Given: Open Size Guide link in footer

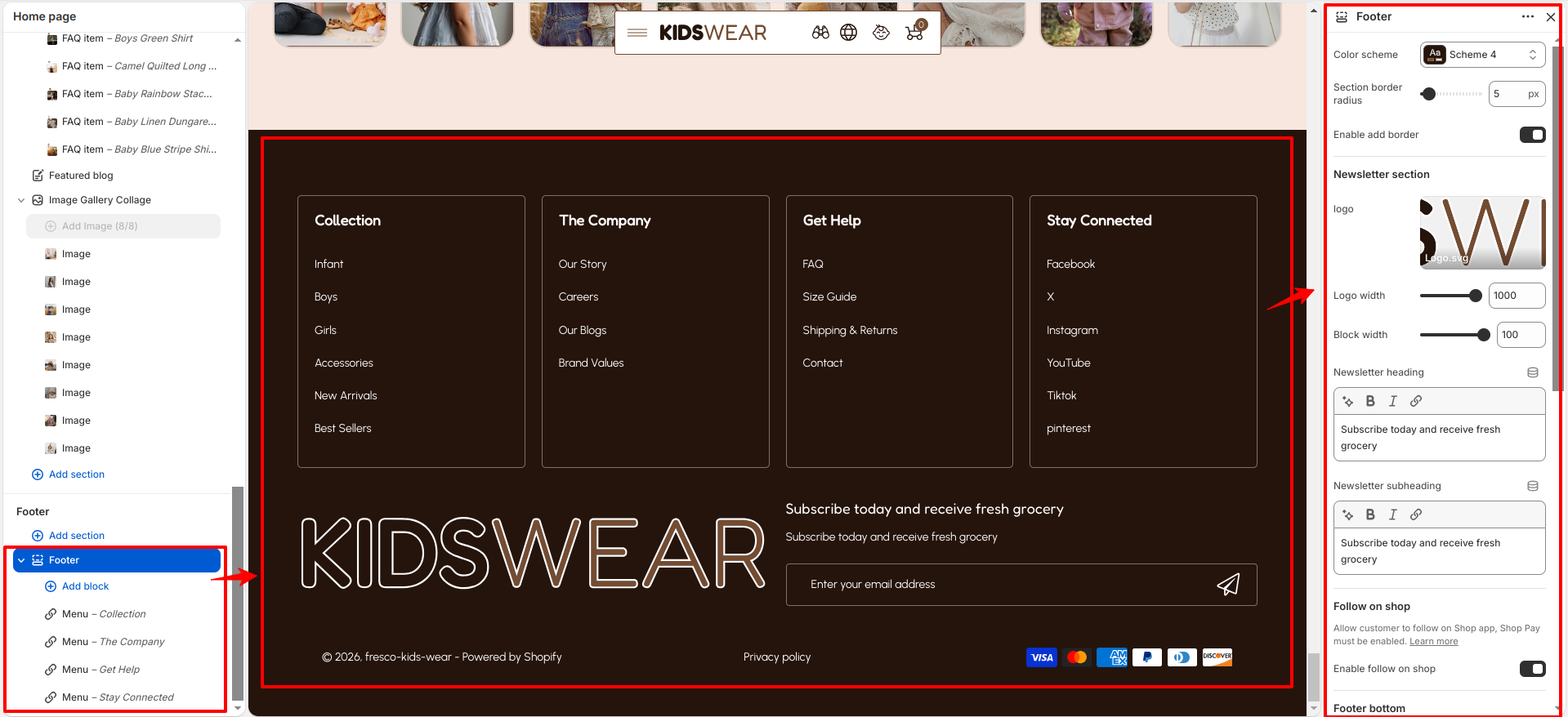Looking at the screenshot, I should coord(829,296).
